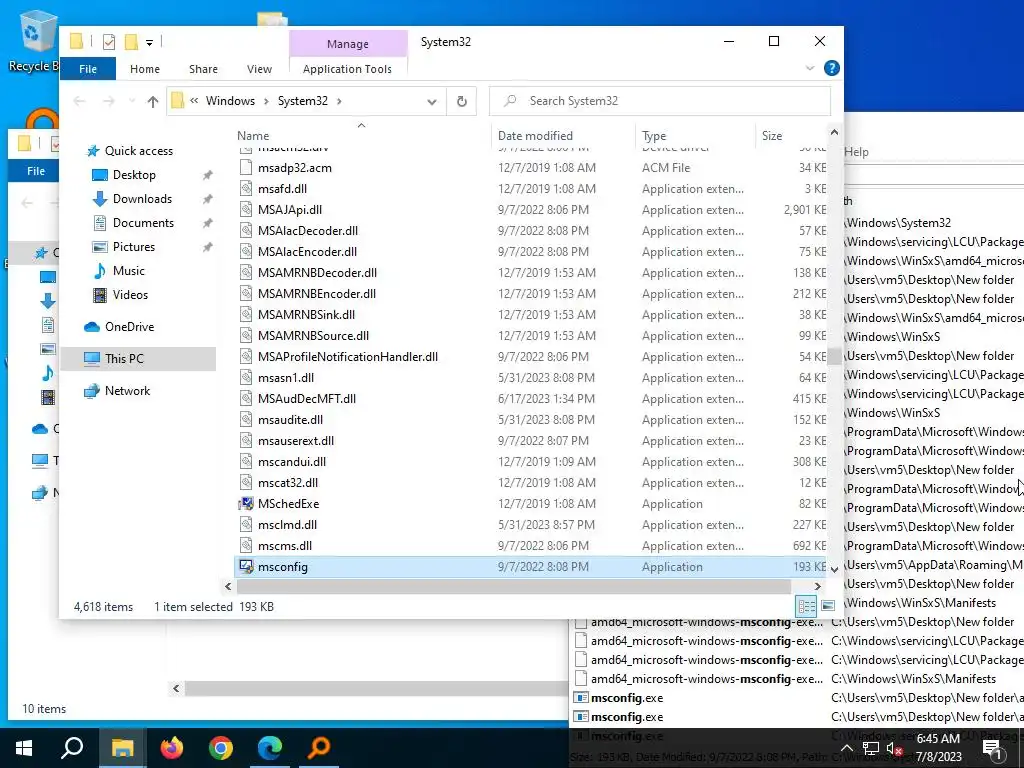Expand the ribbon with the chevron
The width and height of the screenshot is (1024, 768).
click(810, 68)
